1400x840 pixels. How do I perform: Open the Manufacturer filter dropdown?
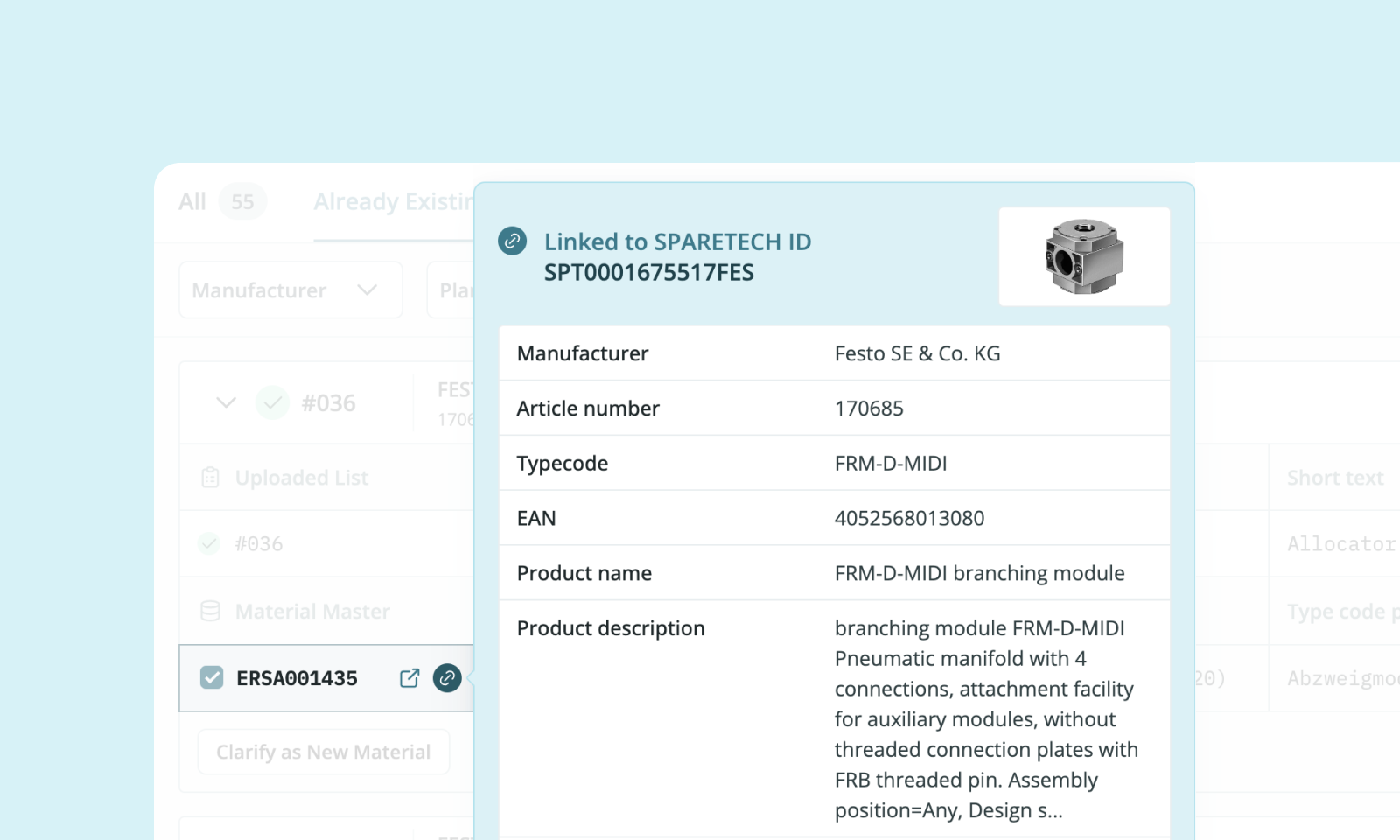[x=290, y=290]
